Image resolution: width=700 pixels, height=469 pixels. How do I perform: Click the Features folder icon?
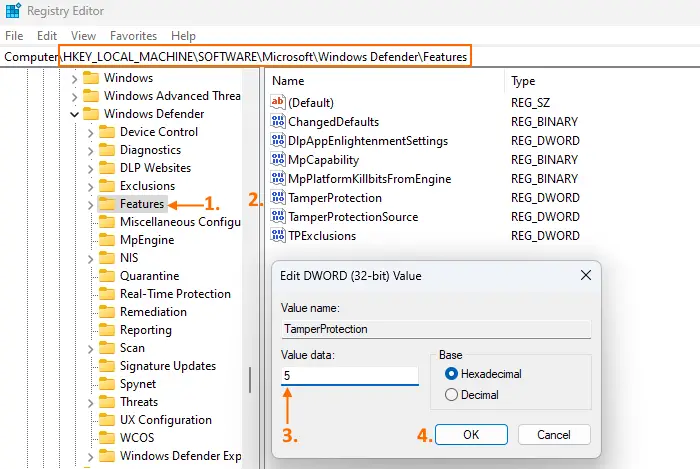point(107,203)
